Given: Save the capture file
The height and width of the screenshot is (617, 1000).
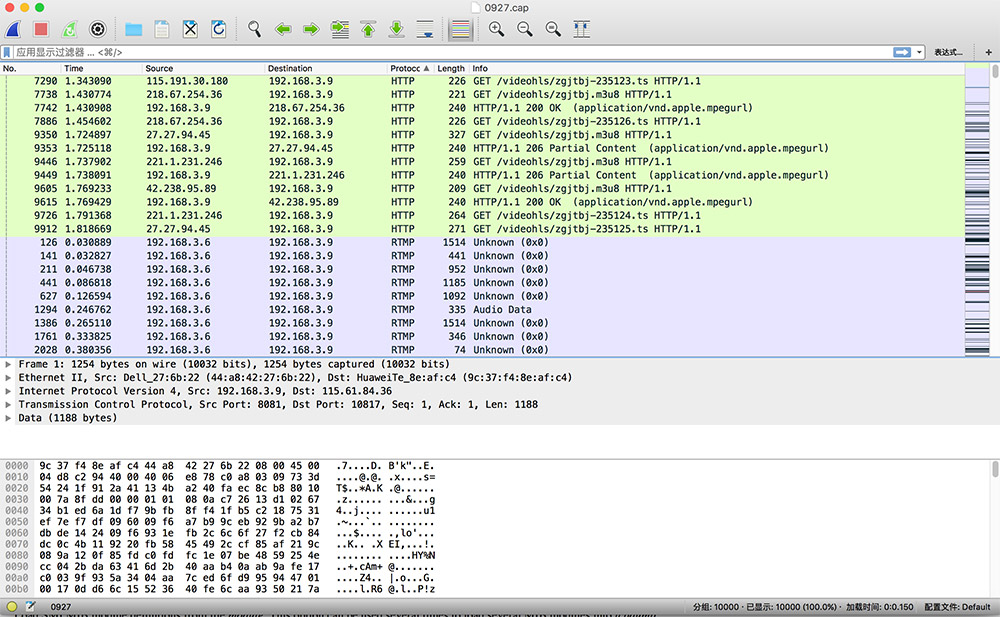Looking at the screenshot, I should point(162,29).
